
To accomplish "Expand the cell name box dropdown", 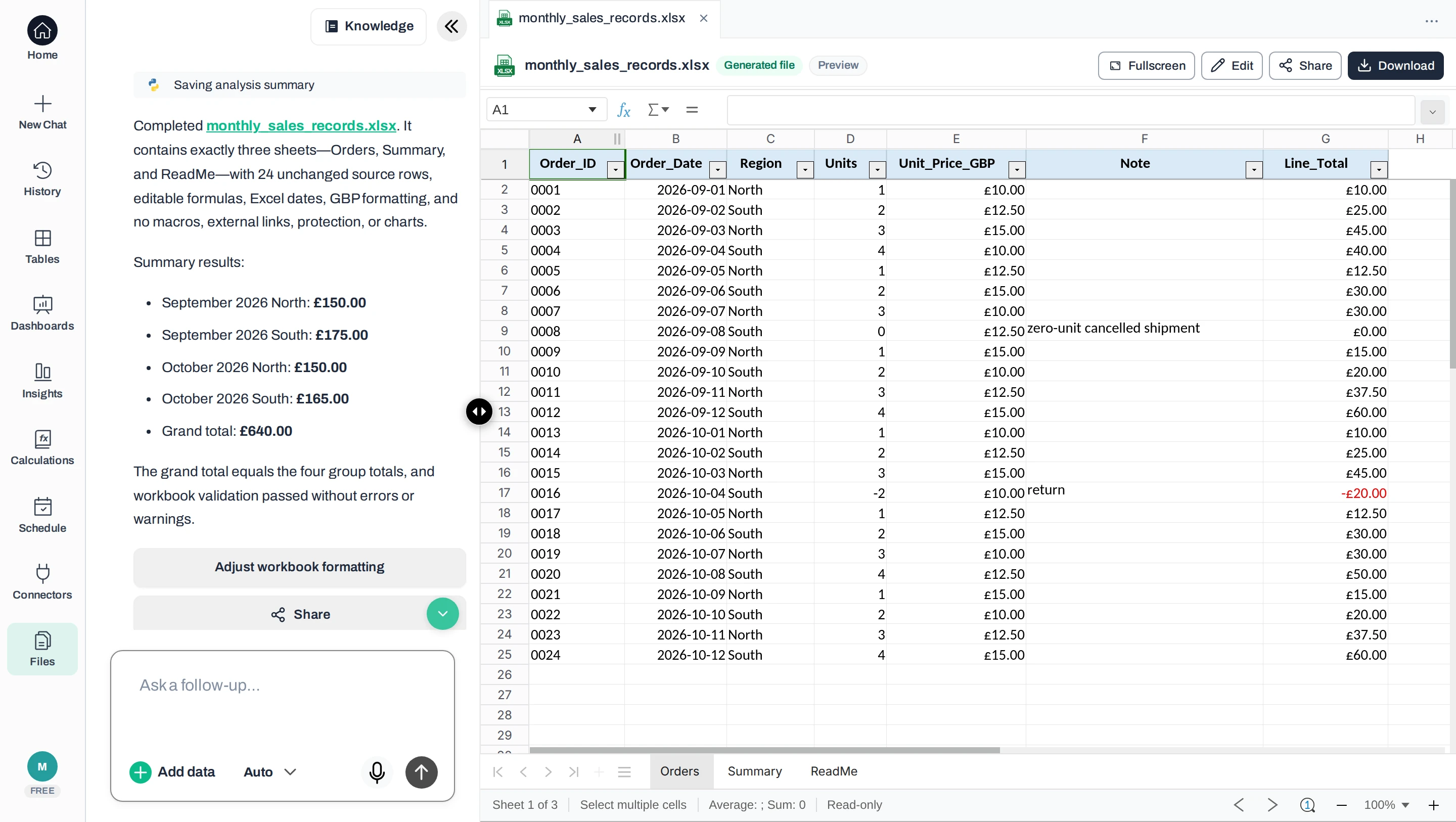I will tap(592, 110).
